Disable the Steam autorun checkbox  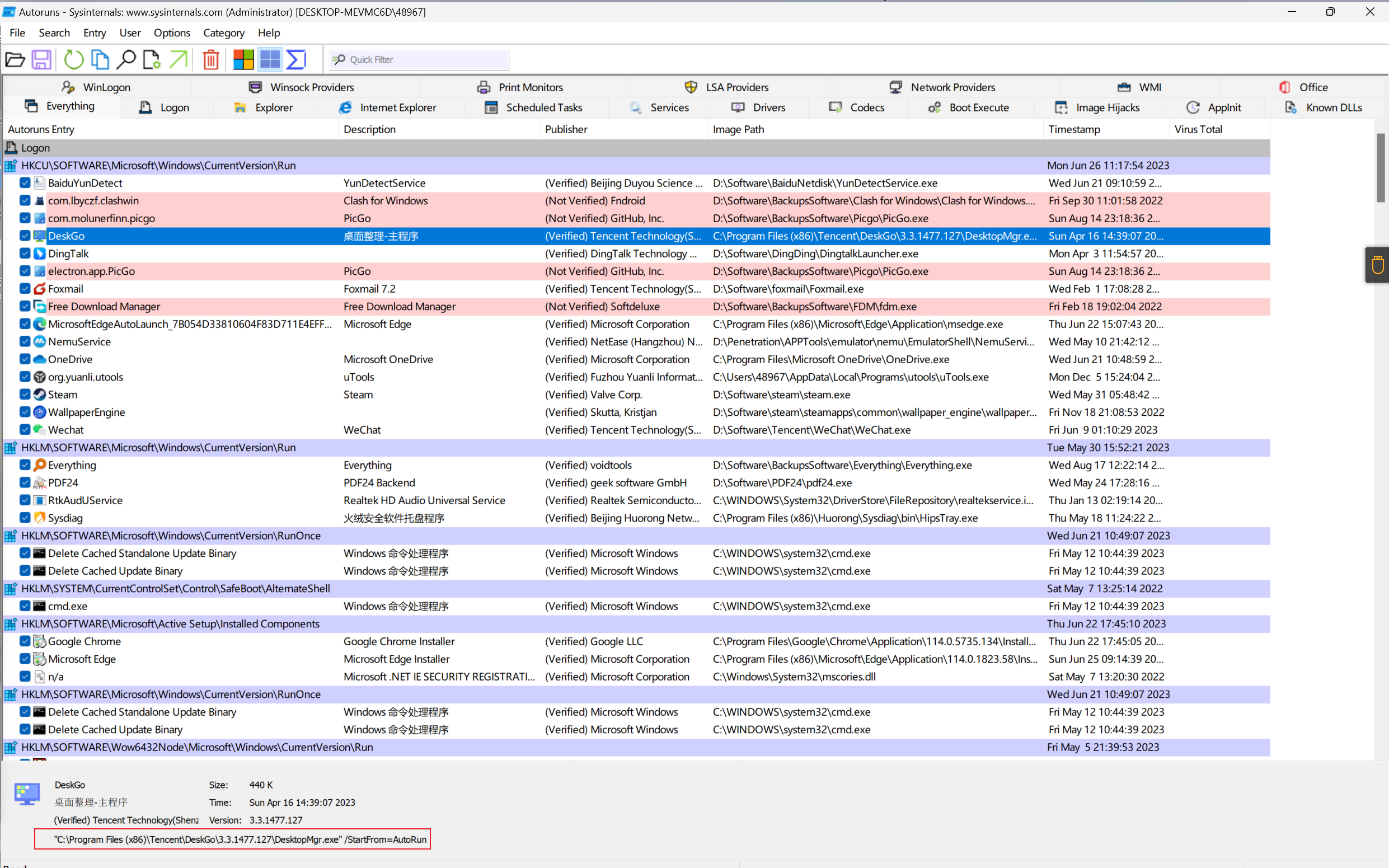click(25, 395)
